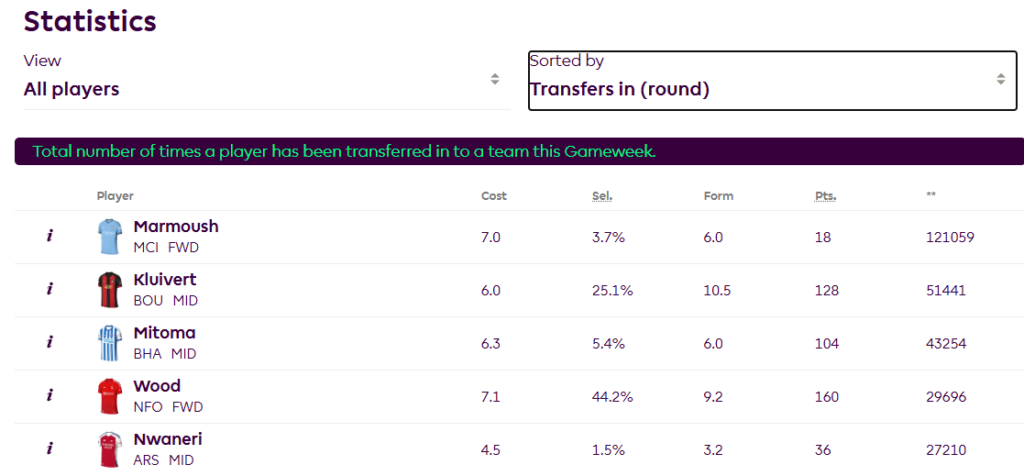1024x476 pixels.
Task: Click the View dropdown arrows
Action: pos(495,79)
